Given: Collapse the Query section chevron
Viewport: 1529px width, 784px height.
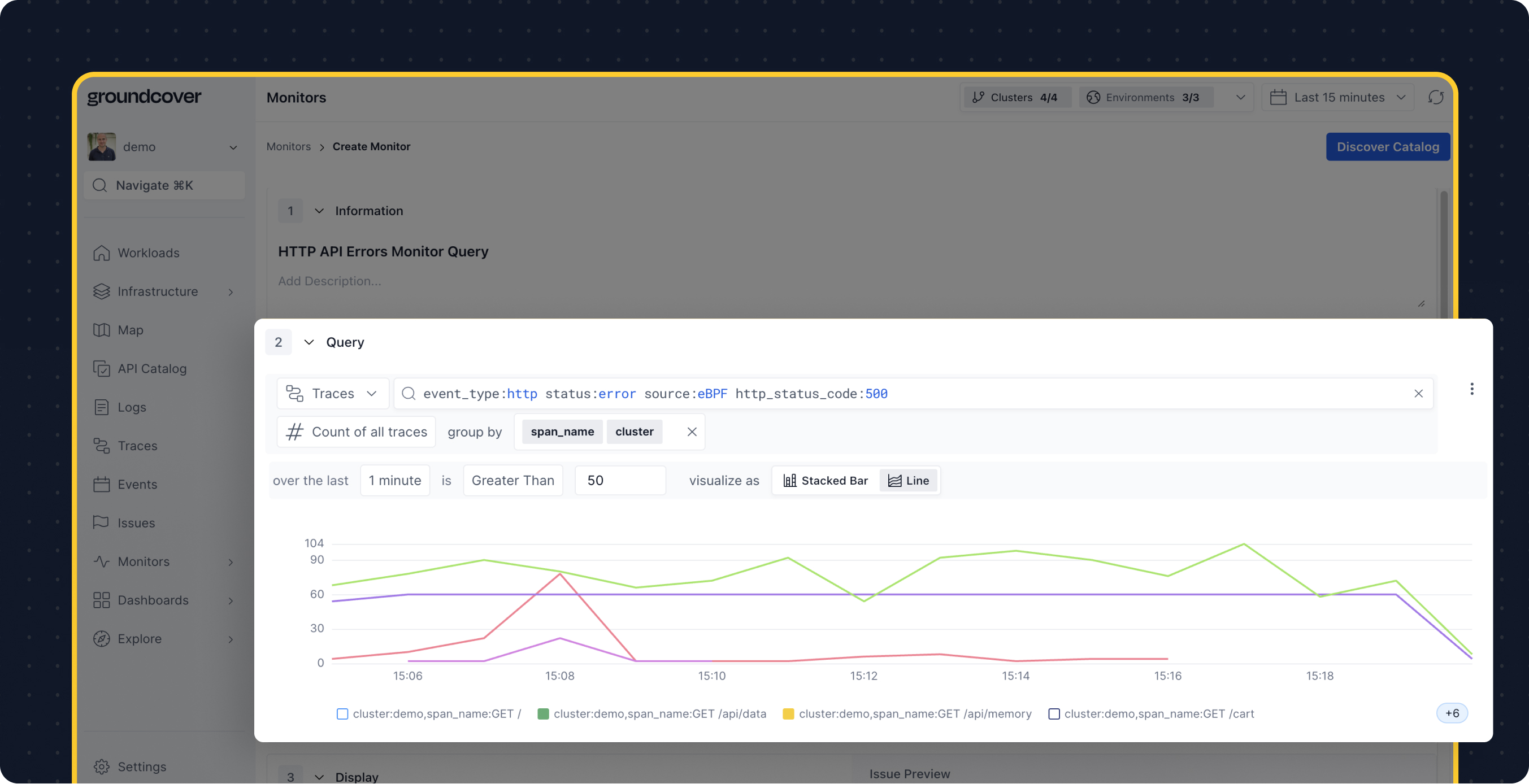Looking at the screenshot, I should 309,342.
